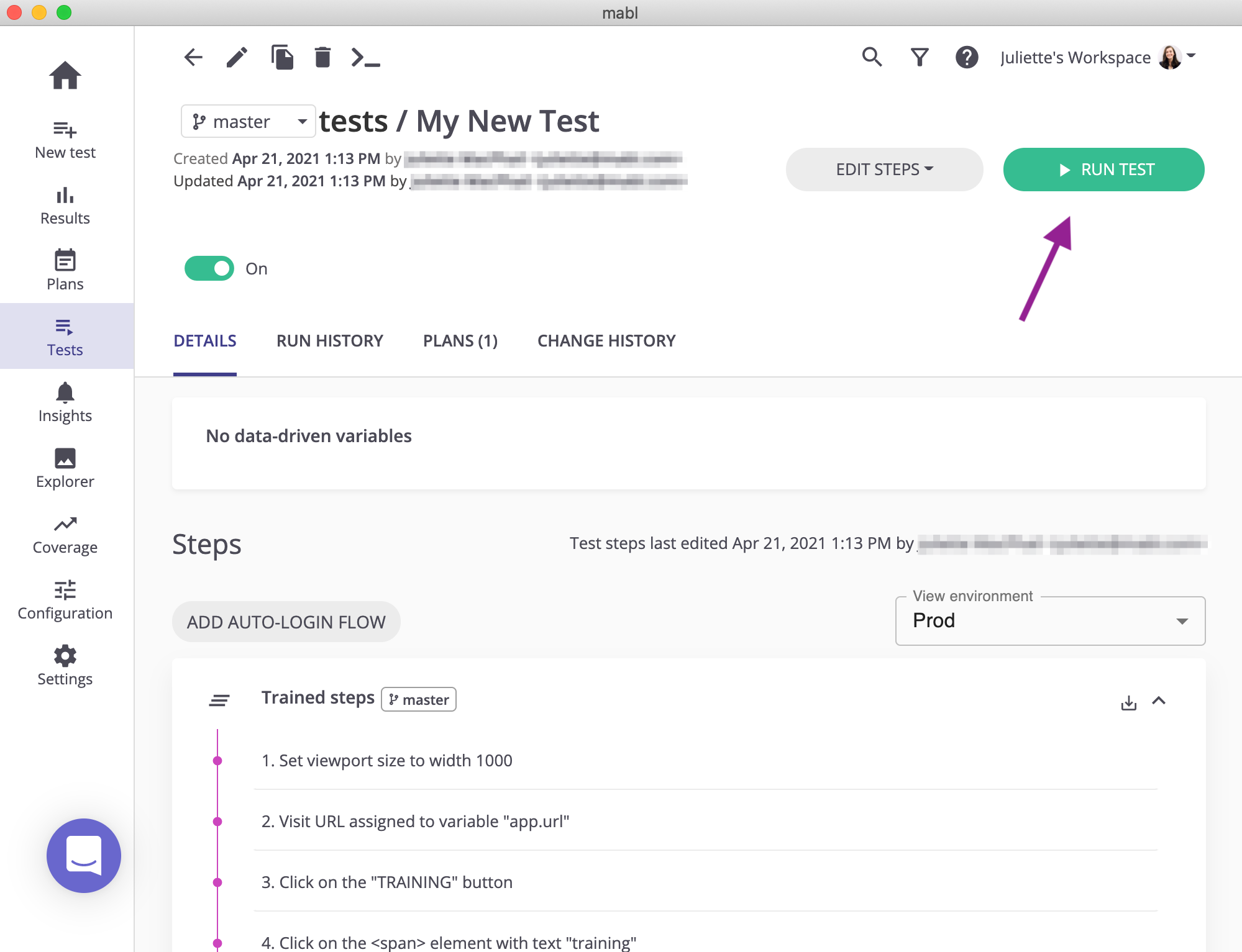Click the search magnifier icon
The height and width of the screenshot is (952, 1242).
point(872,57)
